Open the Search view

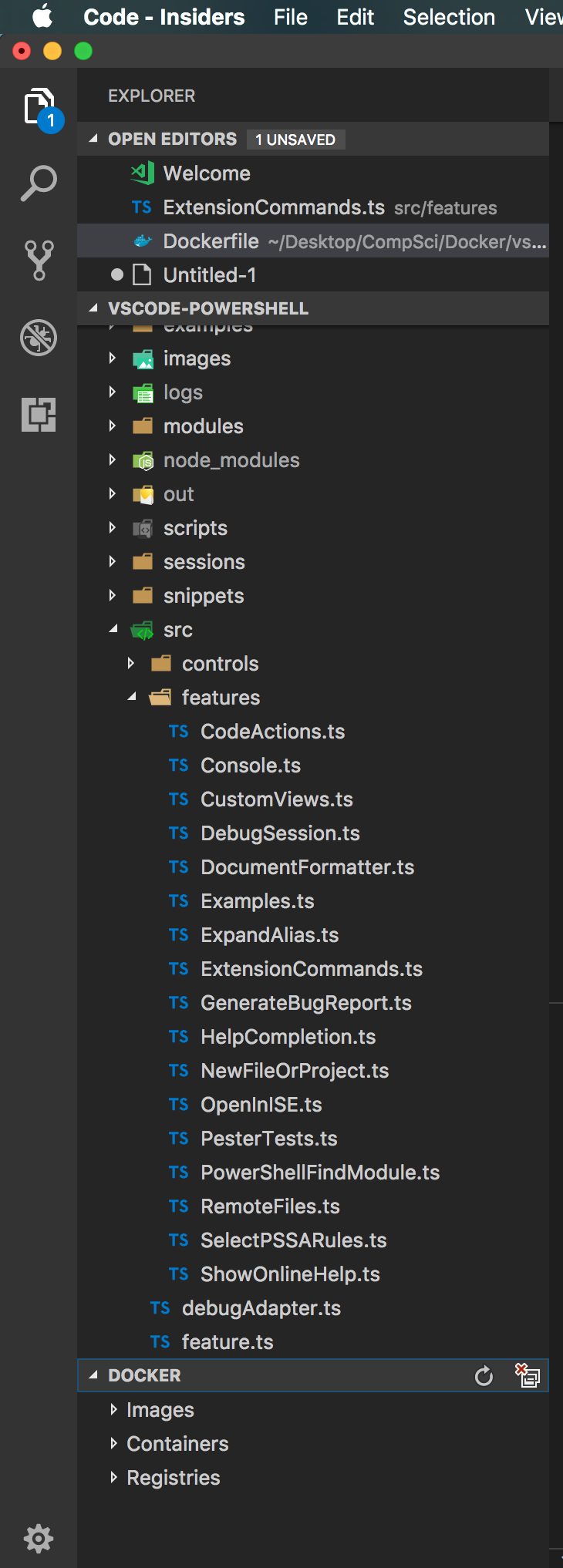38,183
